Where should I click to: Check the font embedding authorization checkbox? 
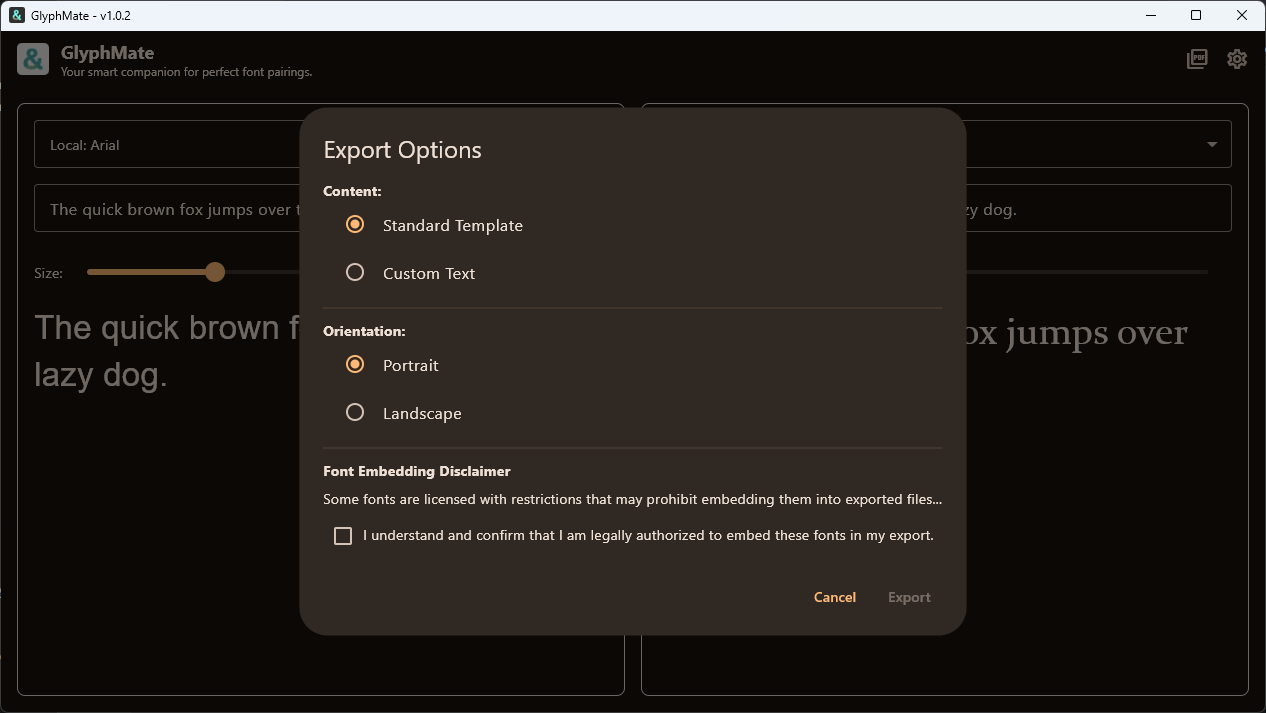click(x=343, y=536)
